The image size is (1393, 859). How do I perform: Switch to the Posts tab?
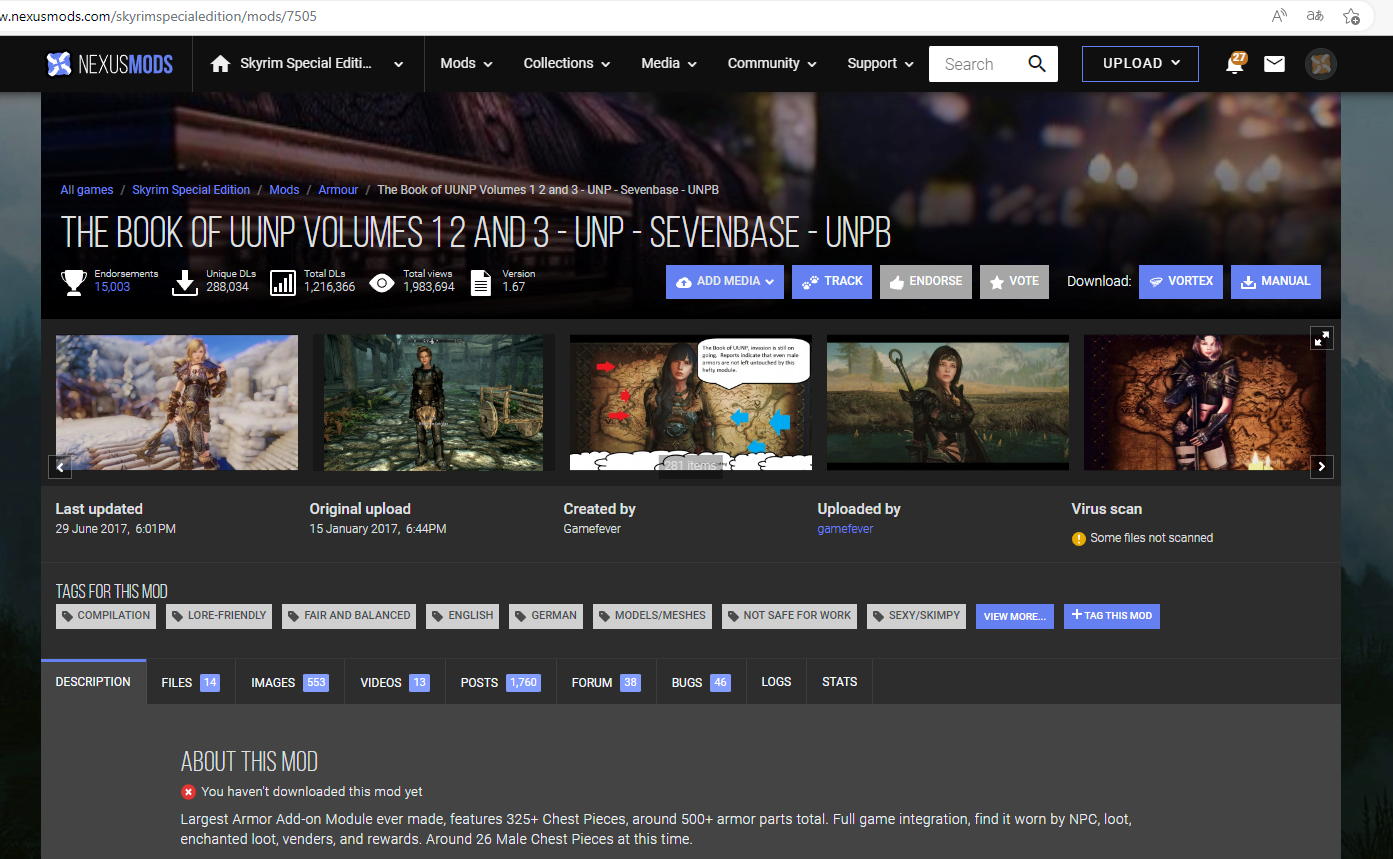pyautogui.click(x=500, y=682)
